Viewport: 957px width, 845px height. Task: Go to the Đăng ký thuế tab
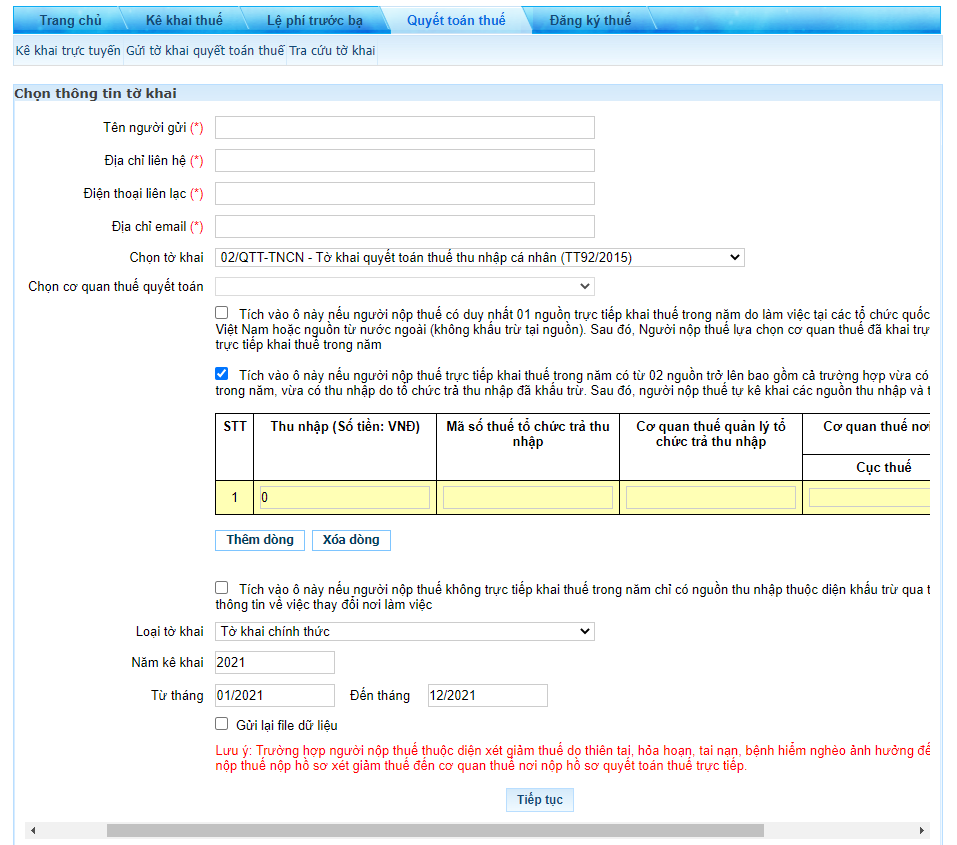coord(590,20)
